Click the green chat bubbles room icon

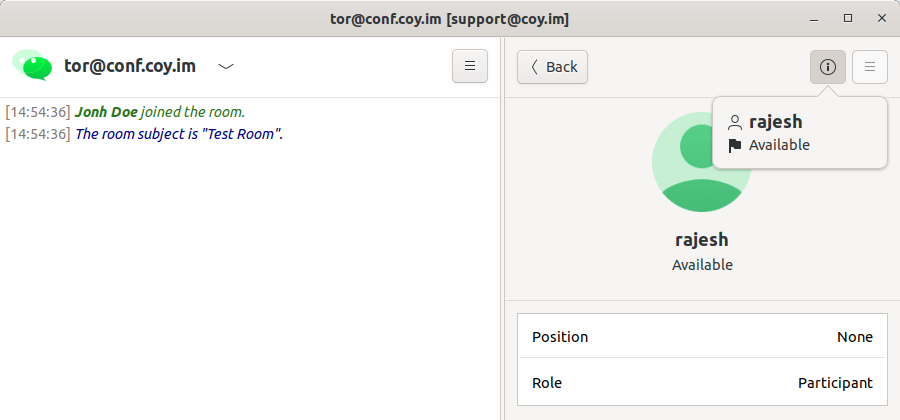(x=32, y=66)
